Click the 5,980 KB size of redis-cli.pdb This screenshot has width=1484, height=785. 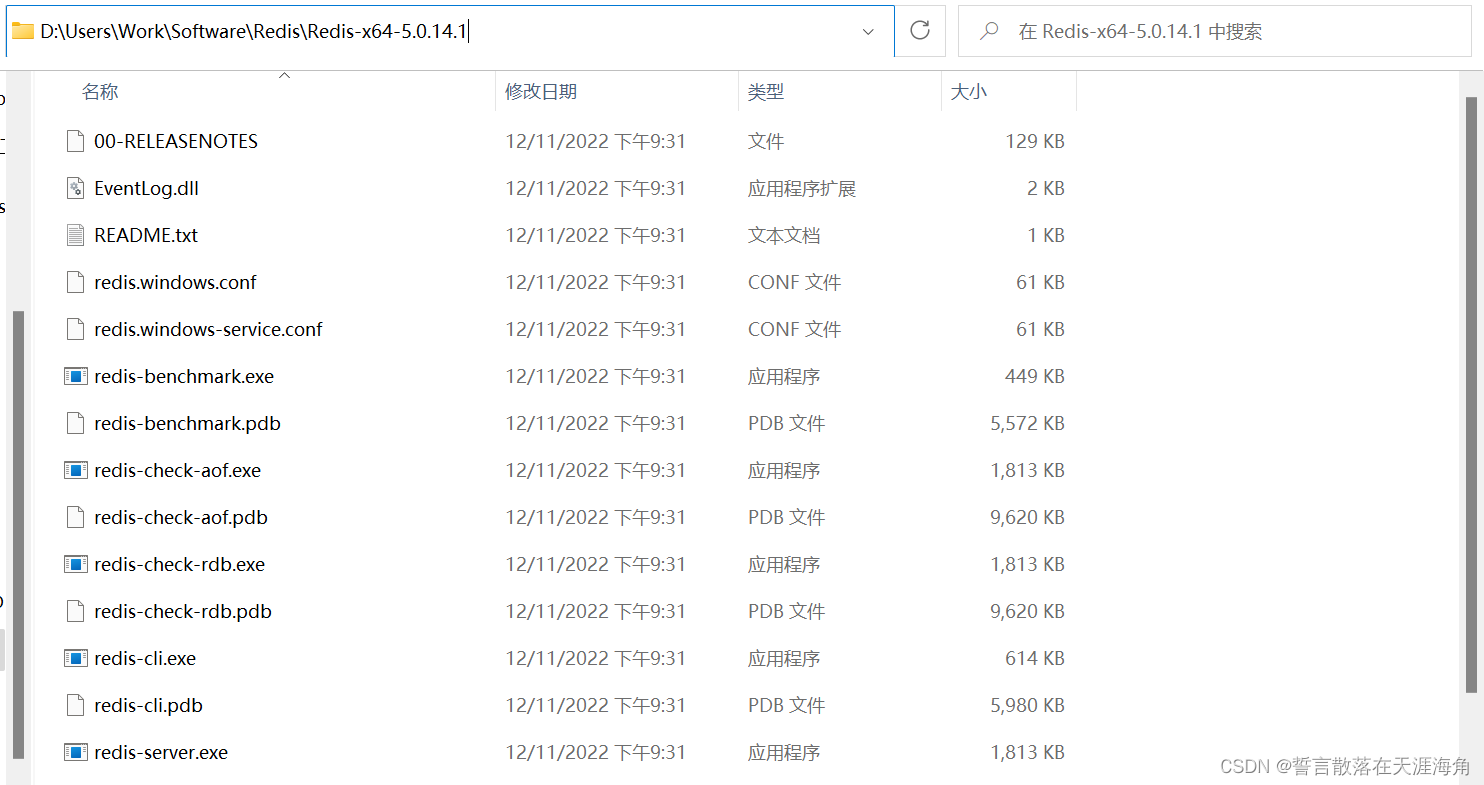[1028, 705]
